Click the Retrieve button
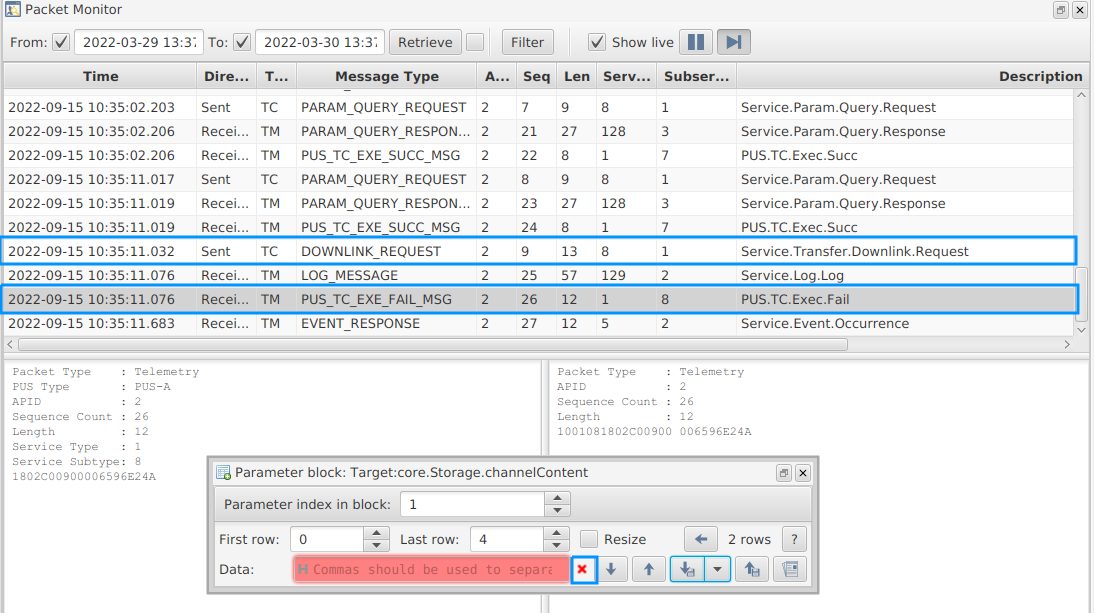1094x613 pixels. point(425,42)
